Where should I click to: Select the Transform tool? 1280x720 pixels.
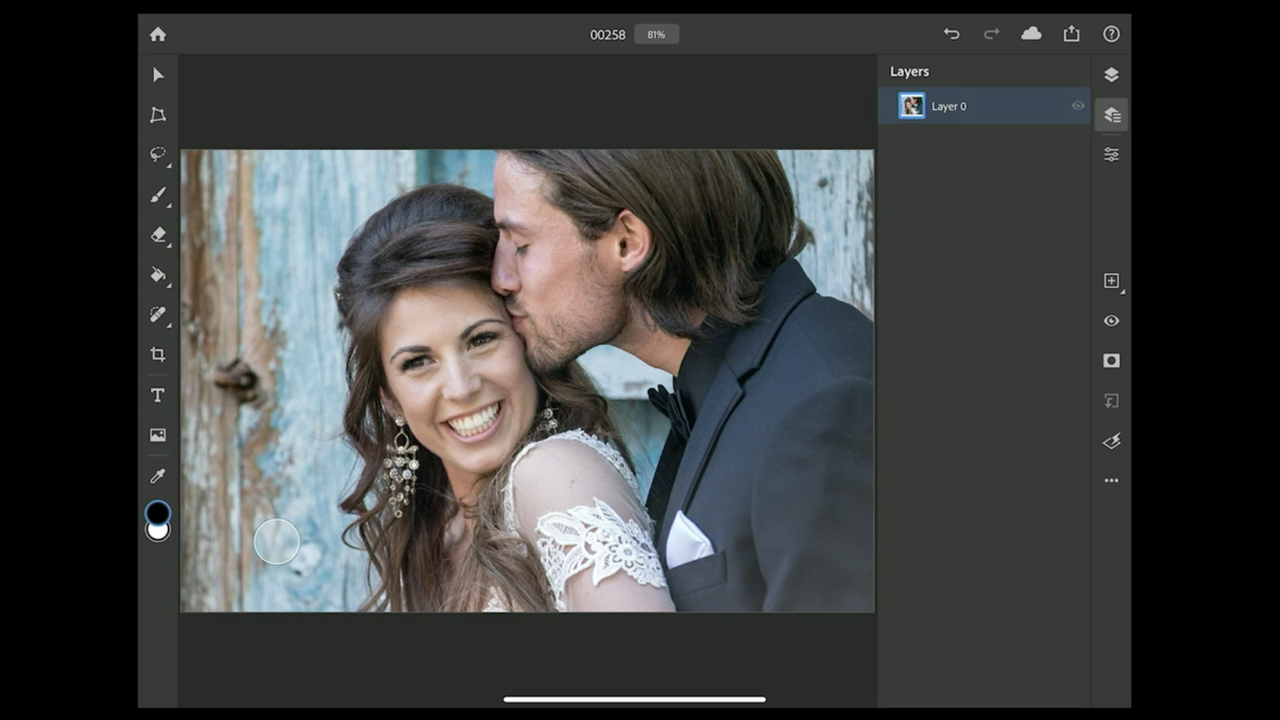click(158, 115)
